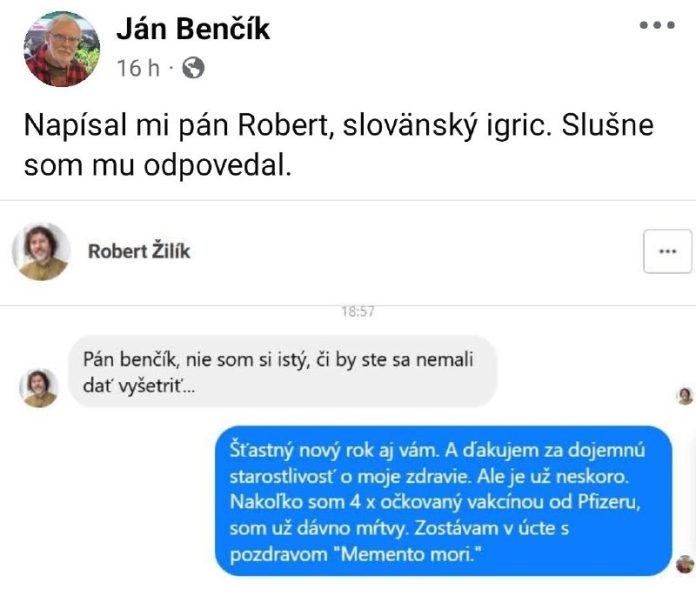
Task: Select the blue reply mentioning Pfizer vaccine
Action: click(443, 502)
